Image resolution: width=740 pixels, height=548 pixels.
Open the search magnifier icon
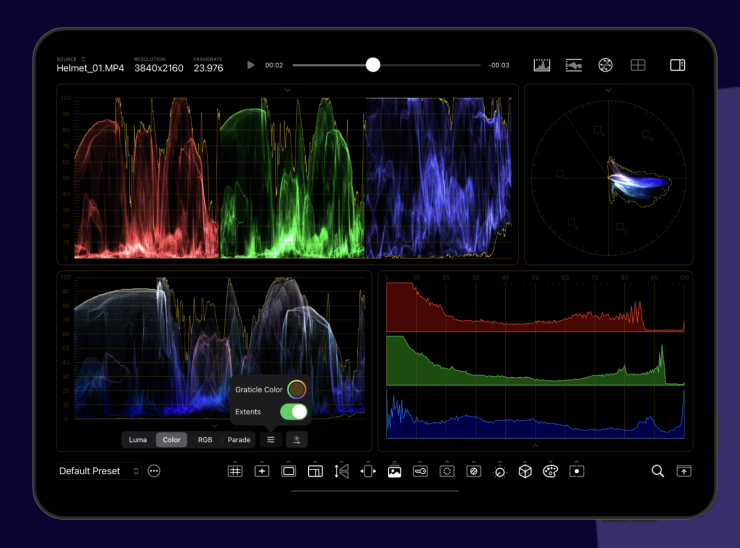tap(657, 471)
